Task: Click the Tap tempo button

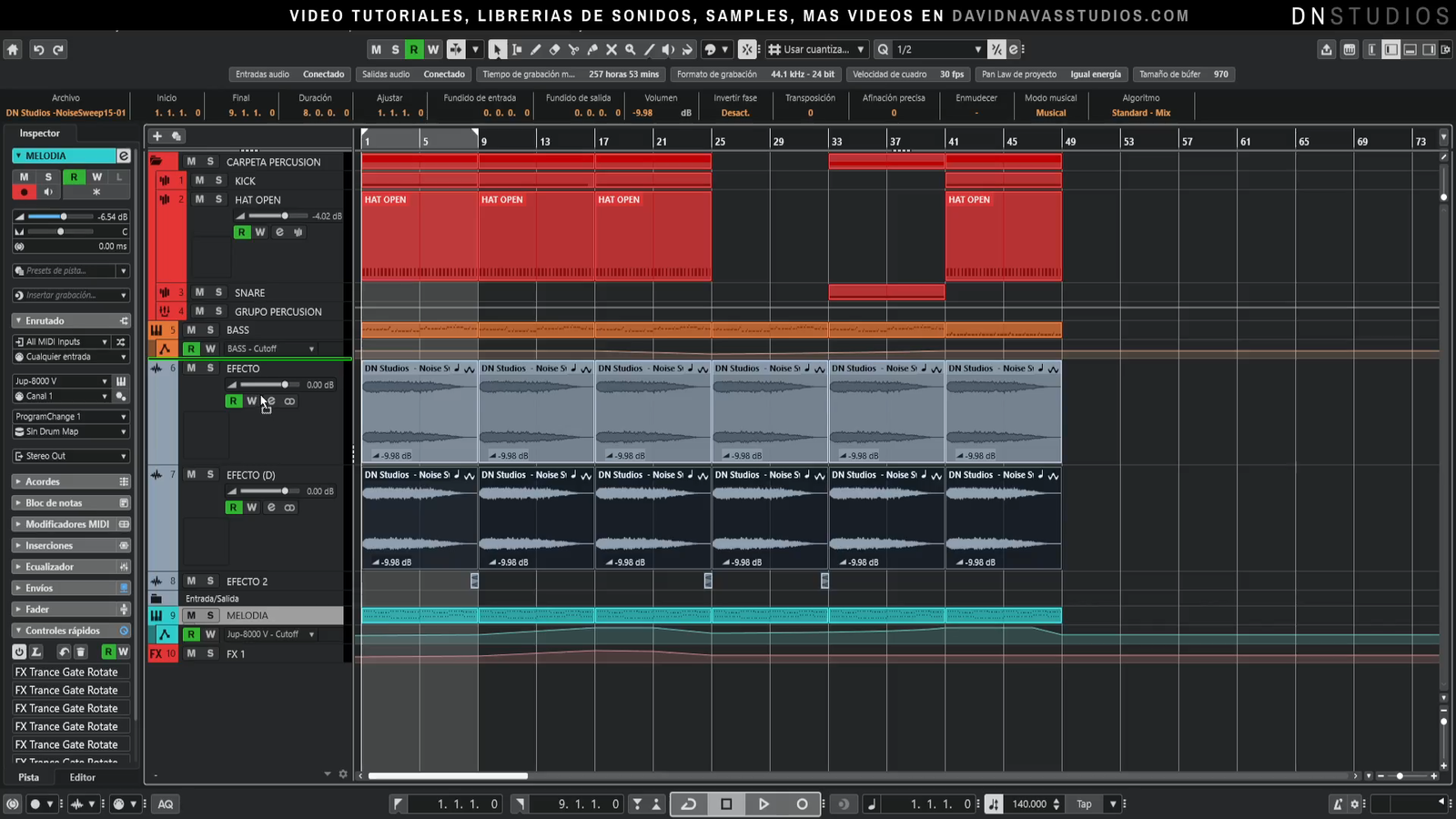Action: [x=1084, y=804]
